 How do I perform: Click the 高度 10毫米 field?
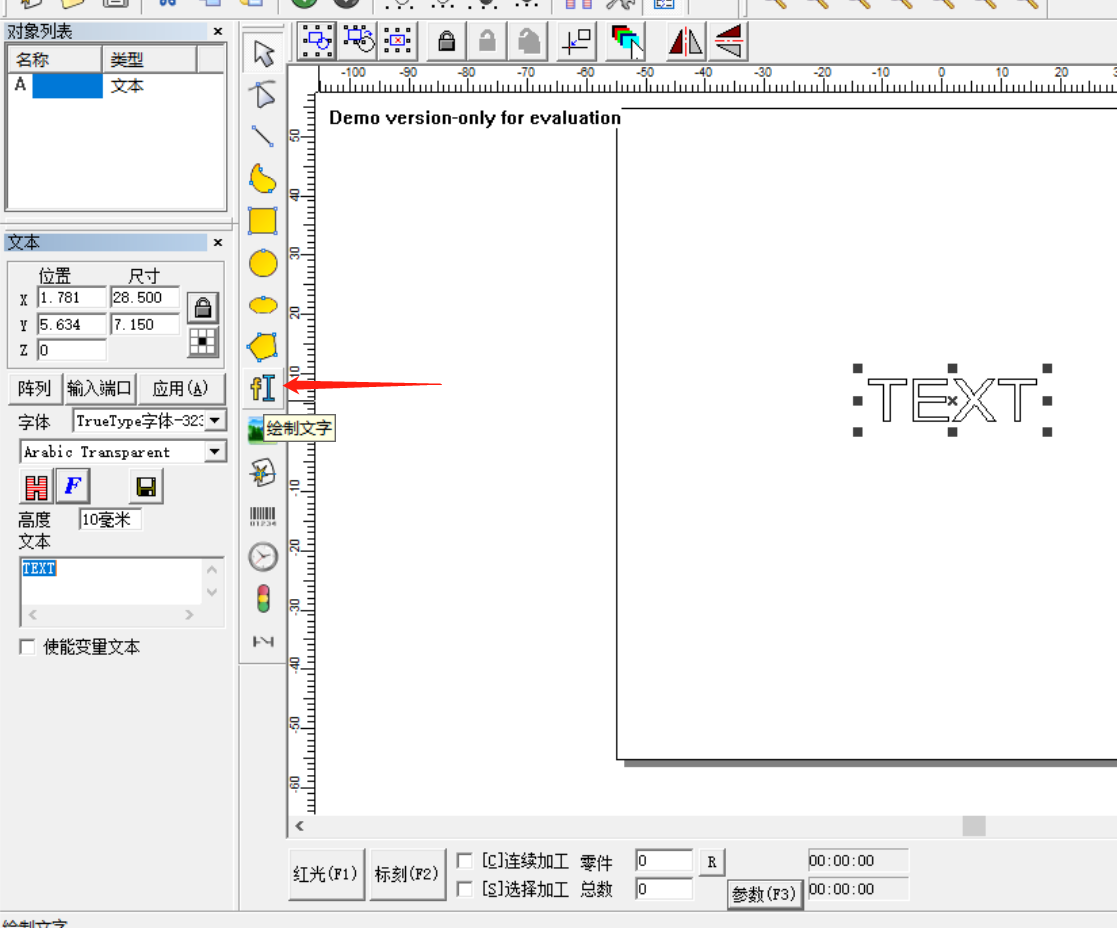[110, 519]
